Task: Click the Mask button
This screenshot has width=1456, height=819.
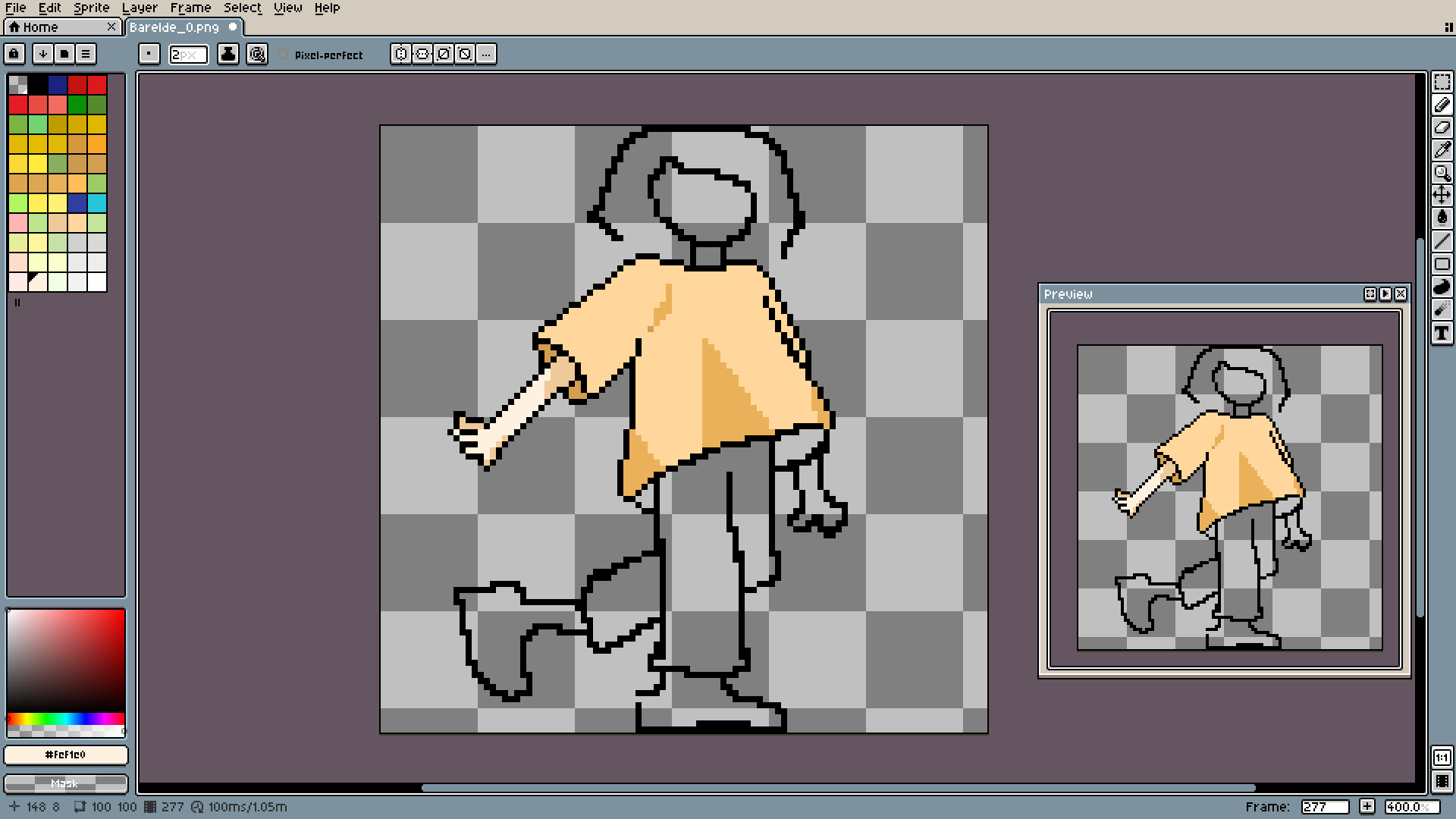Action: [x=65, y=783]
